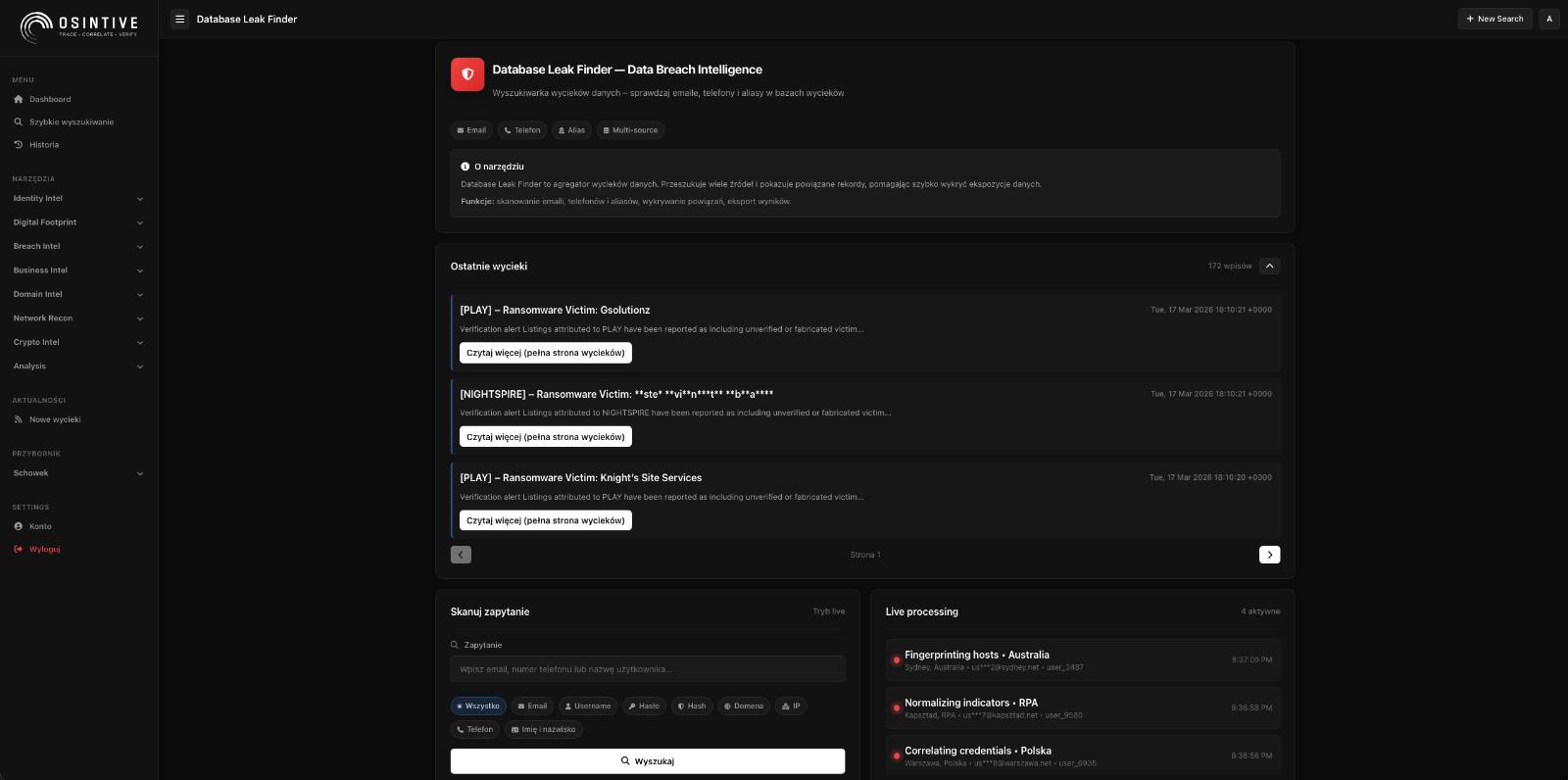Open Dashboard from the sidebar

pyautogui.click(x=78, y=99)
